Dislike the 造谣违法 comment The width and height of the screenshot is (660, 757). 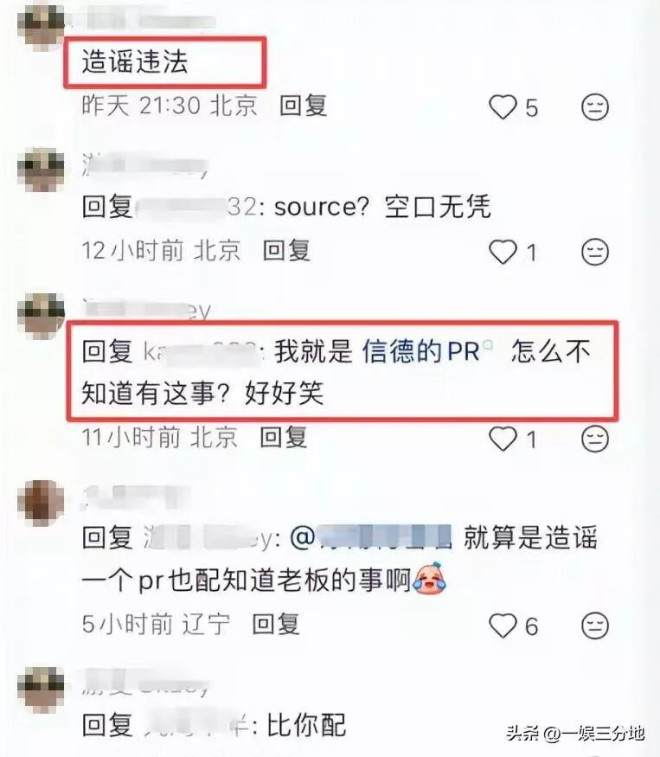tap(594, 107)
